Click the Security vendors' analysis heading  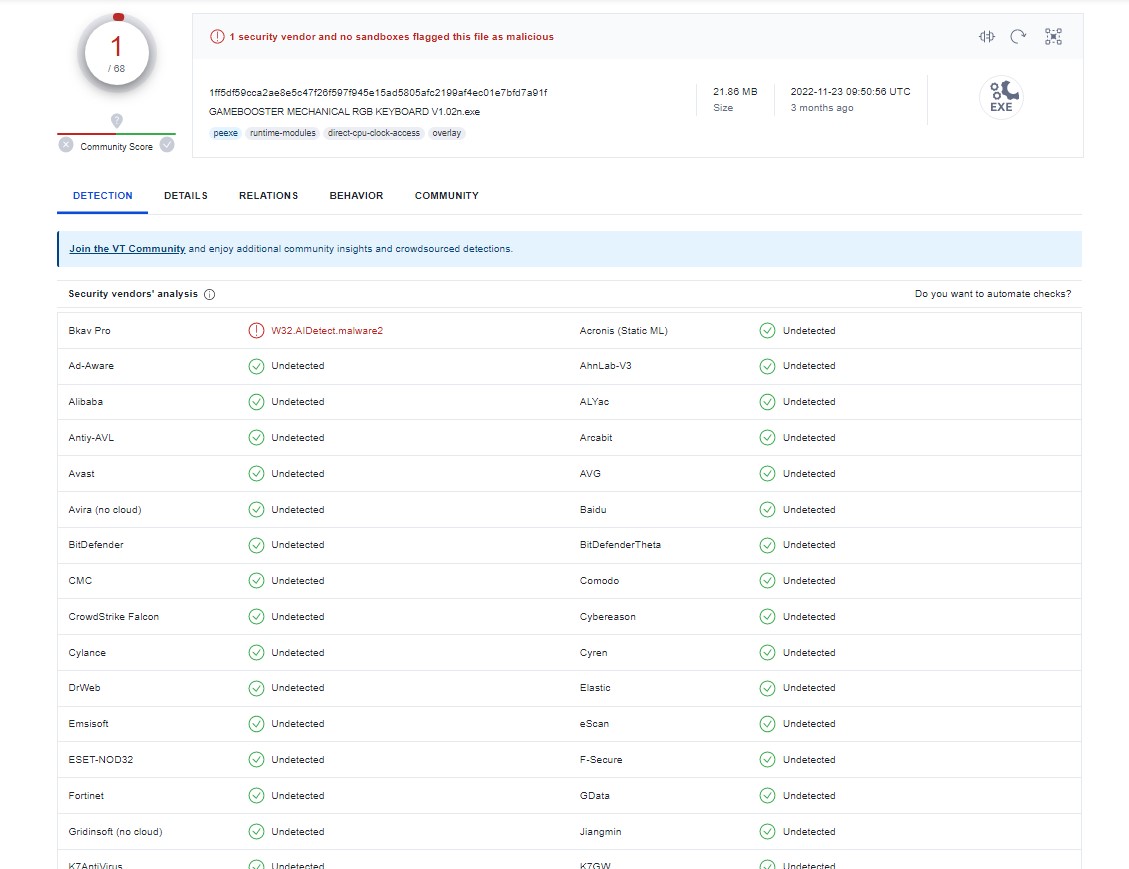pyautogui.click(x=132, y=294)
